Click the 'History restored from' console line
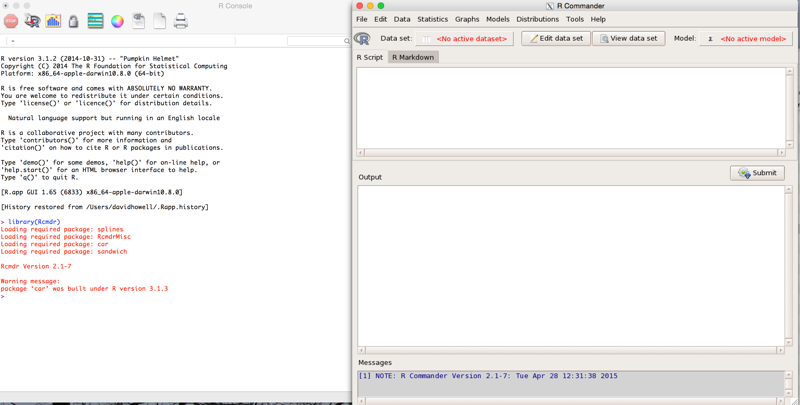The width and height of the screenshot is (800, 405). [105, 207]
